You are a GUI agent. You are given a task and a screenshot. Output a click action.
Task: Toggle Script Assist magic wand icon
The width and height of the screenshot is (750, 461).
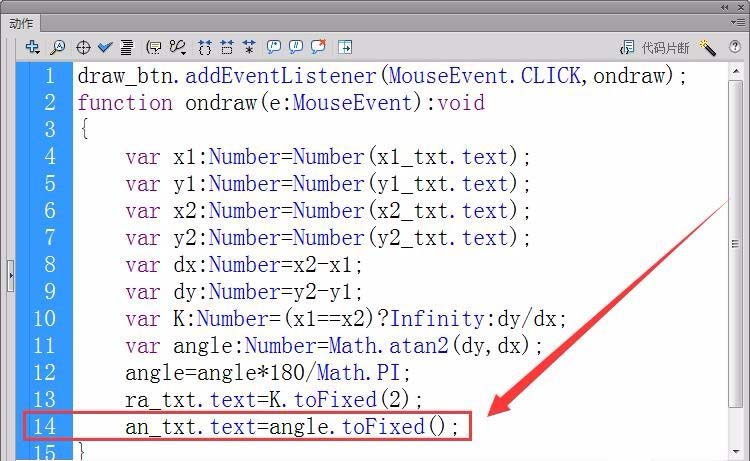click(707, 47)
